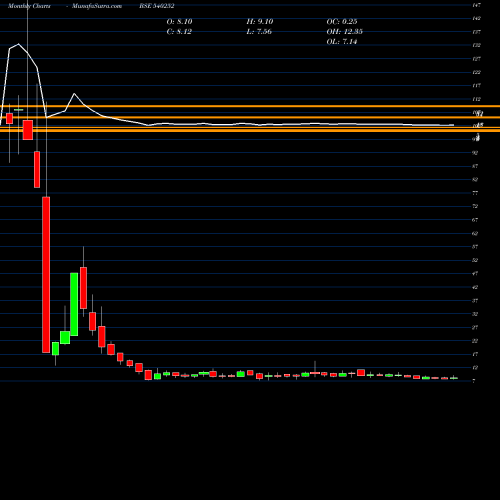Click the 67 price axis label

coord(475,220)
